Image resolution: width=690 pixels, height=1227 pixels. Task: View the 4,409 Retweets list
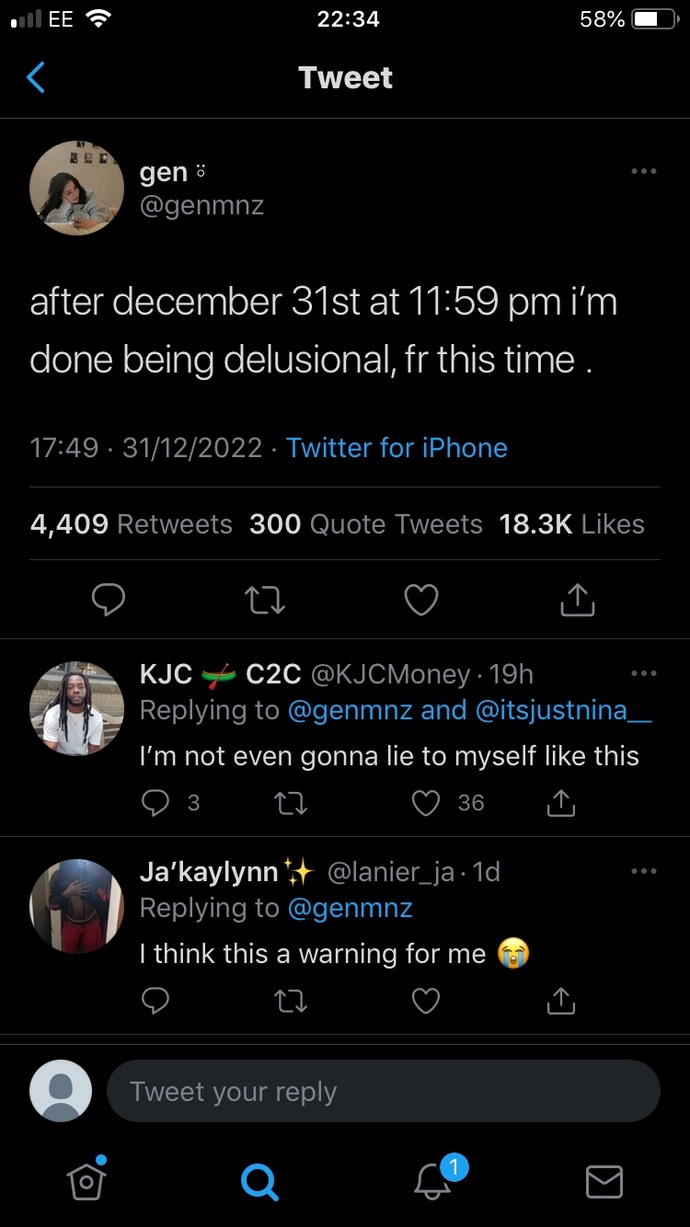coord(131,524)
